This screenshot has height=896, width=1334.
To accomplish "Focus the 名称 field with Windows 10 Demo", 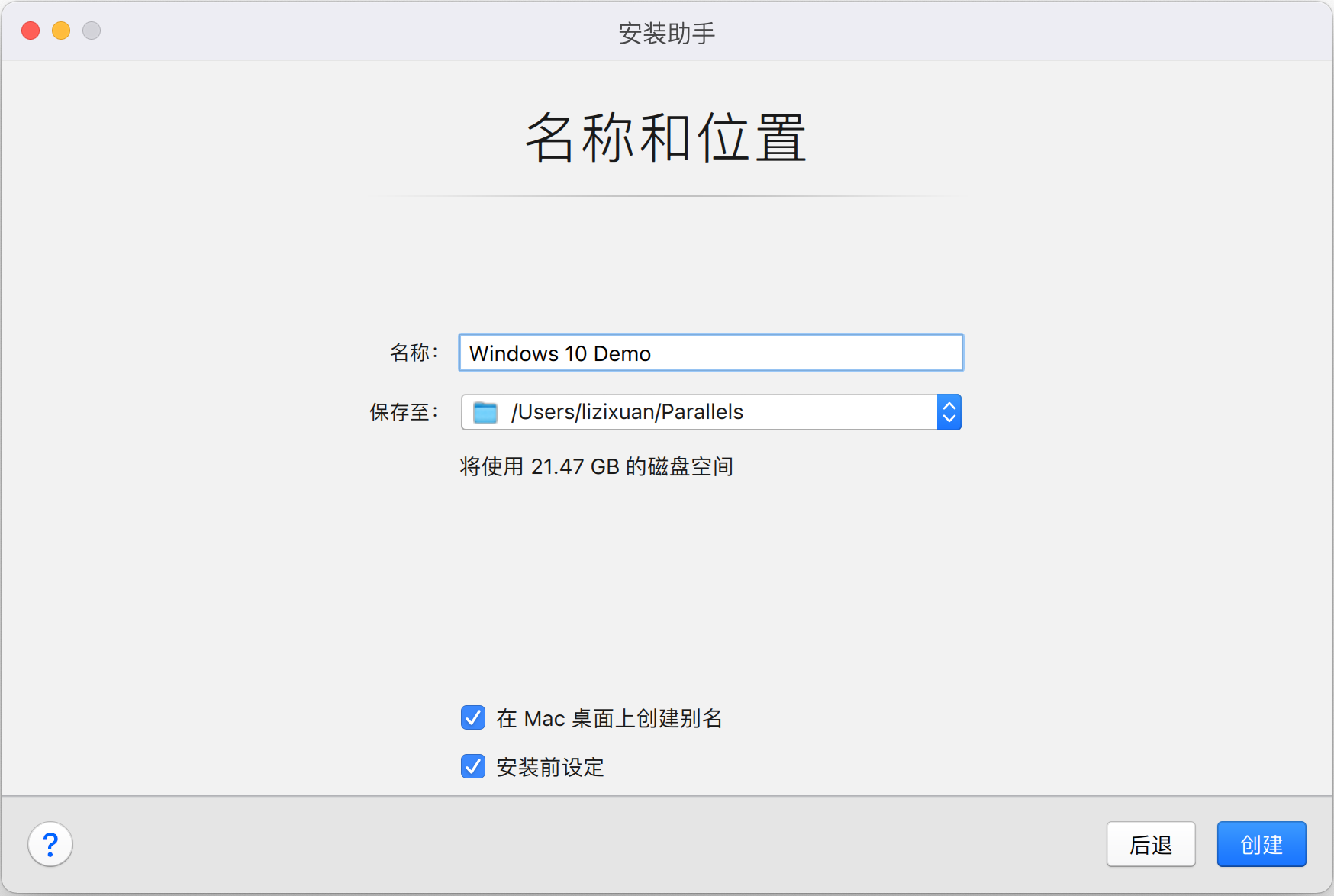I will (710, 353).
